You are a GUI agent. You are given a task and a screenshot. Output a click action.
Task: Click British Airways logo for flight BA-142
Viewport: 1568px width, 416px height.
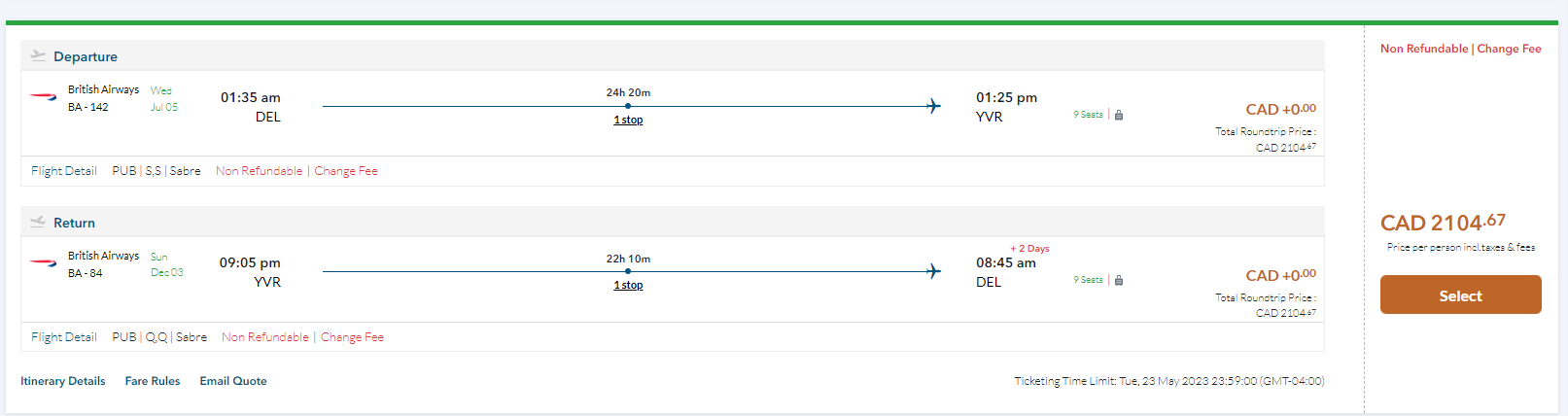pyautogui.click(x=44, y=97)
